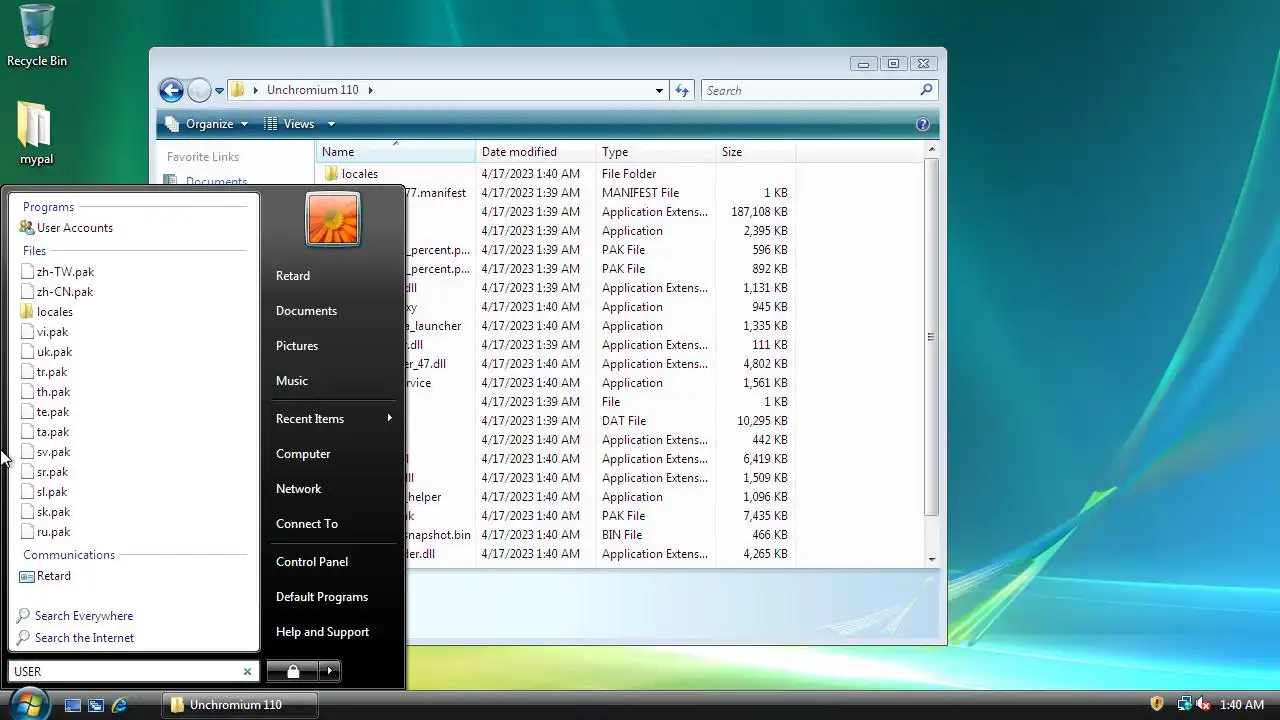Screen dimensions: 1280x720
Task: Click the security shield tray icon
Action: [1157, 704]
